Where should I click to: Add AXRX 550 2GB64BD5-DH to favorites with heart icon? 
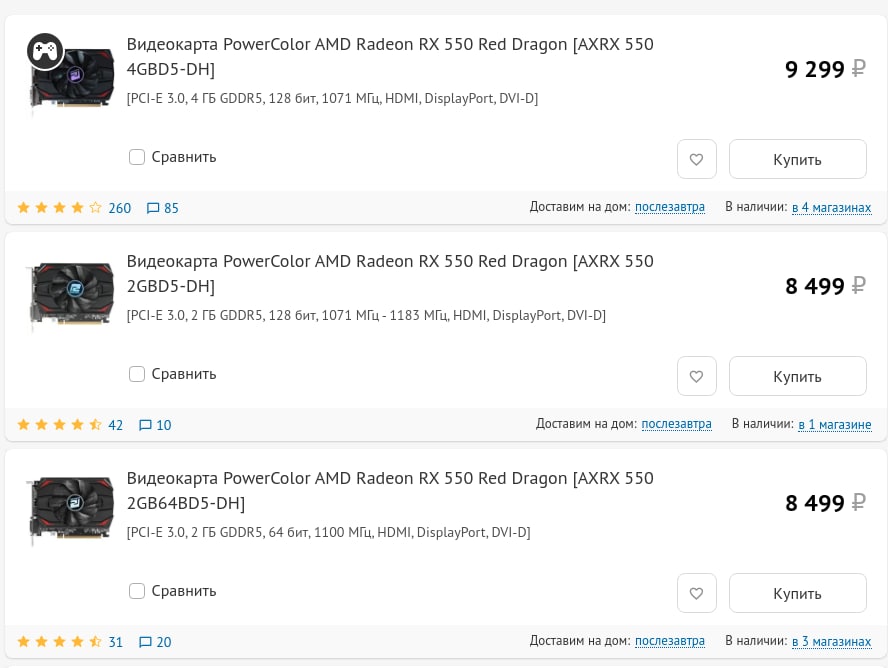click(x=697, y=593)
